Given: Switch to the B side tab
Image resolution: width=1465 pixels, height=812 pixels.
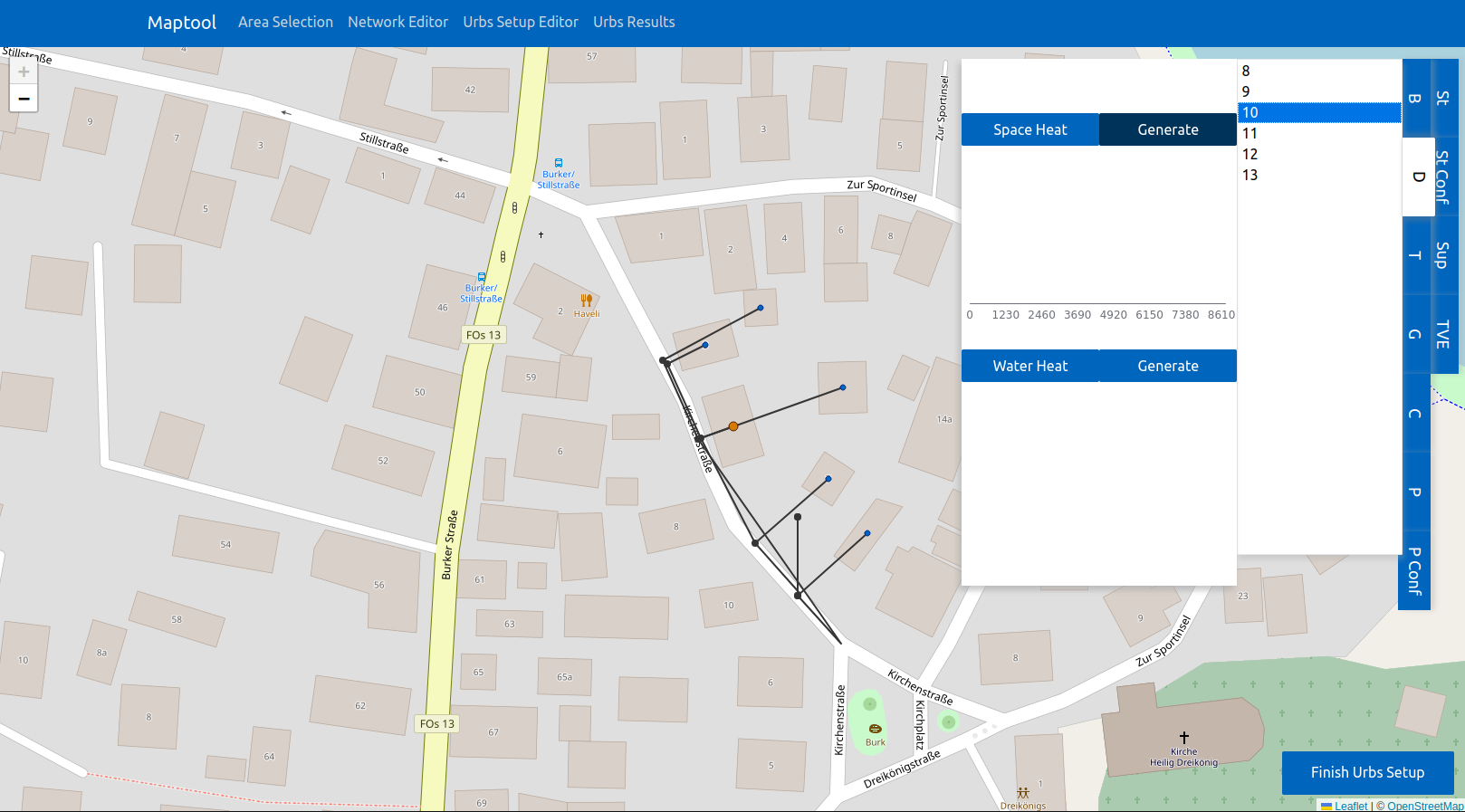Looking at the screenshot, I should (1416, 99).
